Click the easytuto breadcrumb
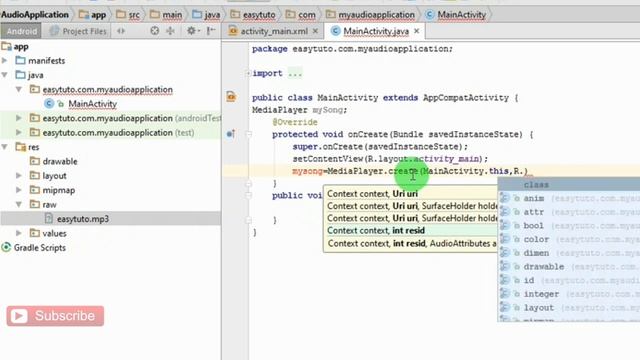This screenshot has height=360, width=640. point(253,15)
